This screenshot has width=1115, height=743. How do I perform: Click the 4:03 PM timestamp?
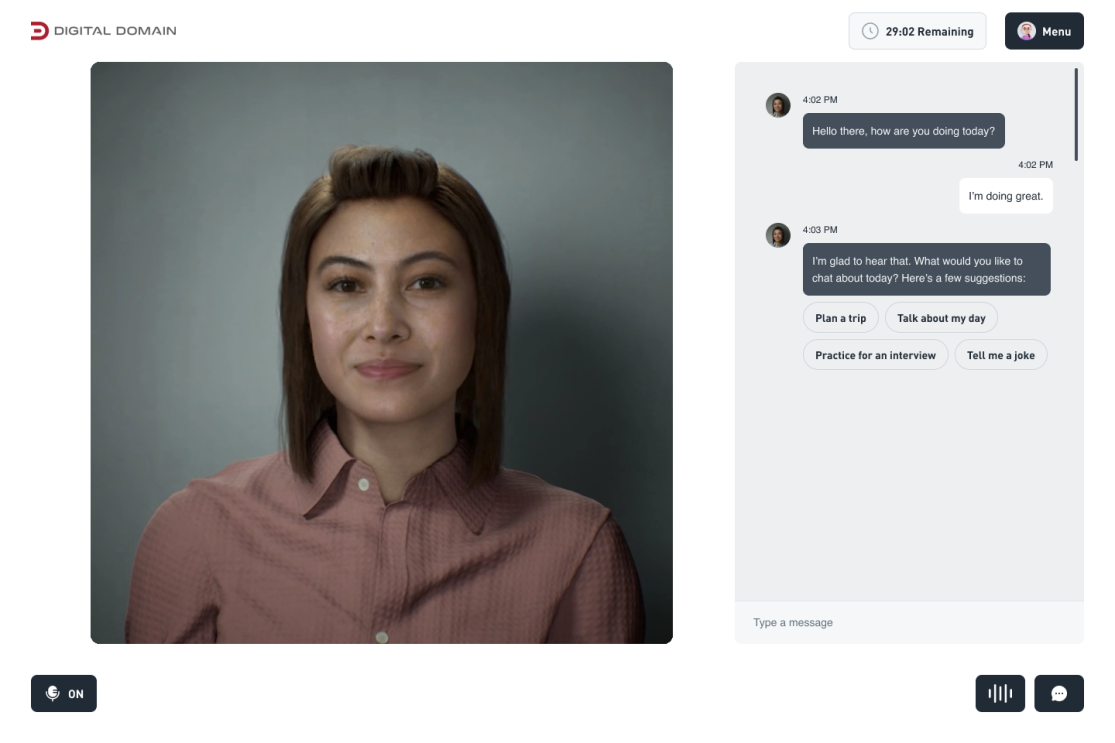pyautogui.click(x=820, y=230)
